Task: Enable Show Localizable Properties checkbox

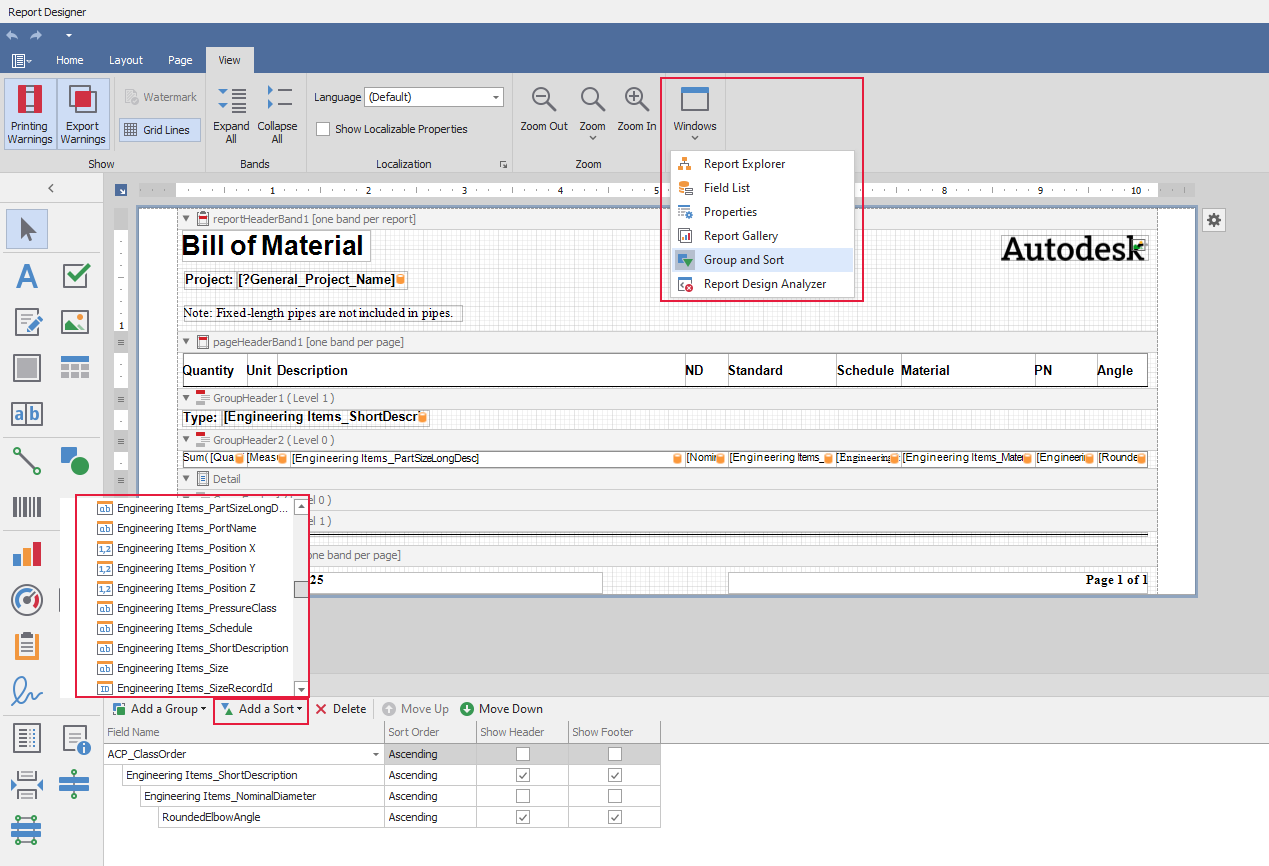Action: tap(323, 129)
